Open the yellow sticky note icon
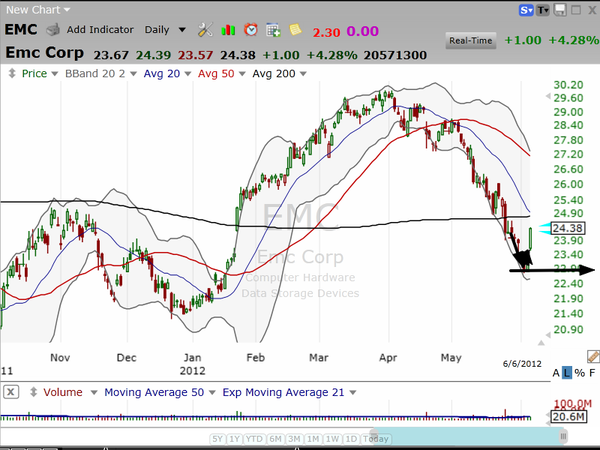Image resolution: width=600 pixels, height=450 pixels. [295, 29]
